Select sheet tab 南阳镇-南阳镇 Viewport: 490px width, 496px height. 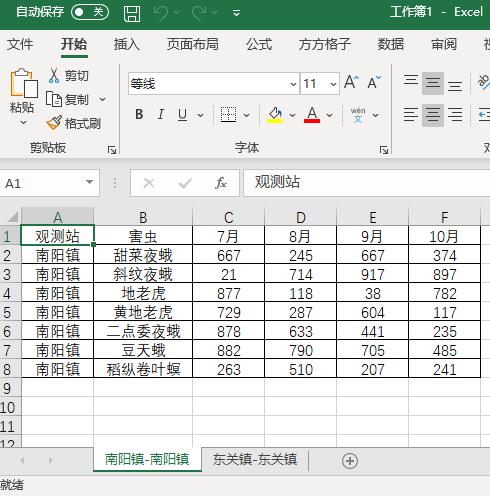147,460
